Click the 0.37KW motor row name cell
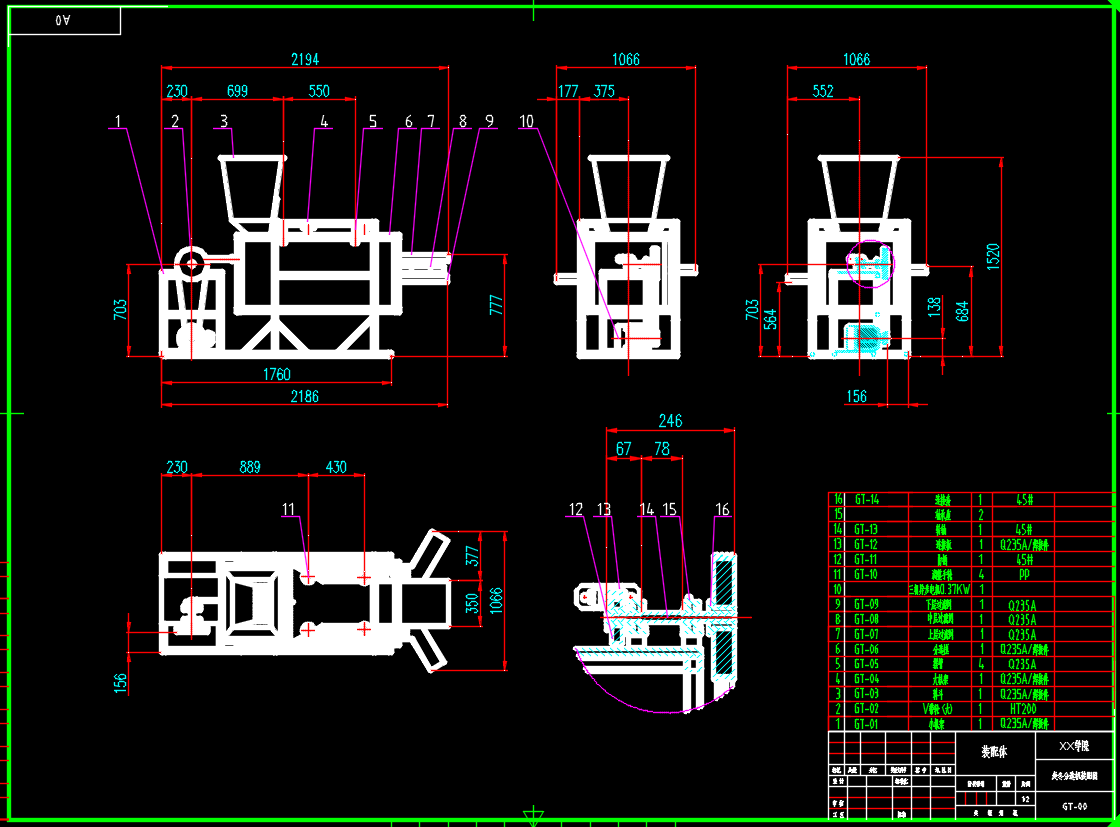The height and width of the screenshot is (827, 1120). coord(939,589)
